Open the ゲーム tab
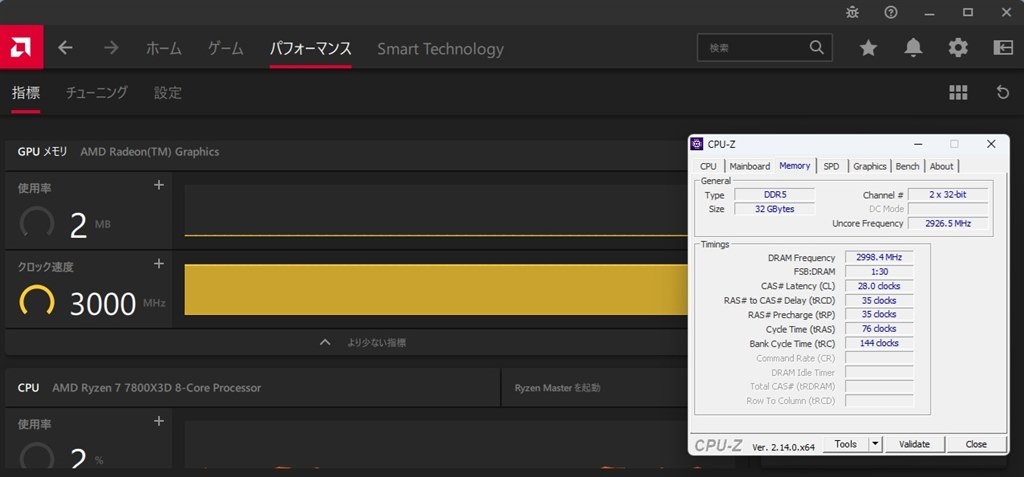This screenshot has height=477, width=1024. click(x=226, y=48)
